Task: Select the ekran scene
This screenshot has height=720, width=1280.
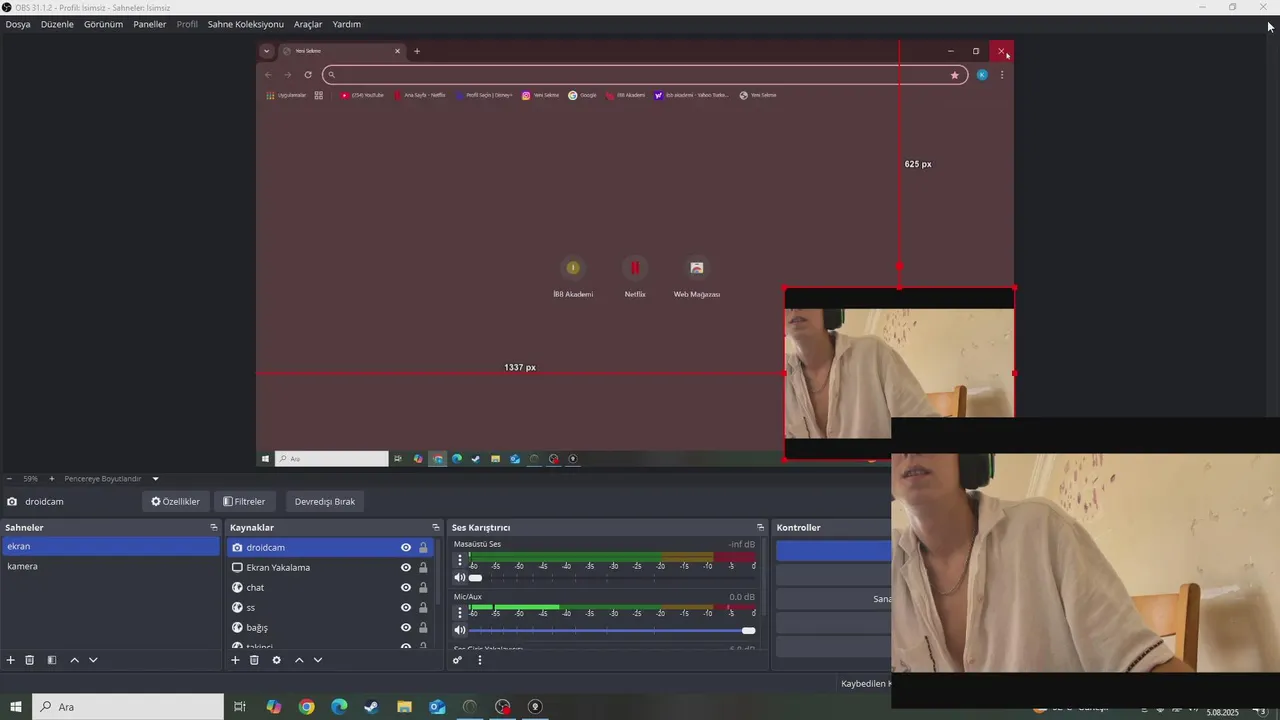Action: click(110, 547)
